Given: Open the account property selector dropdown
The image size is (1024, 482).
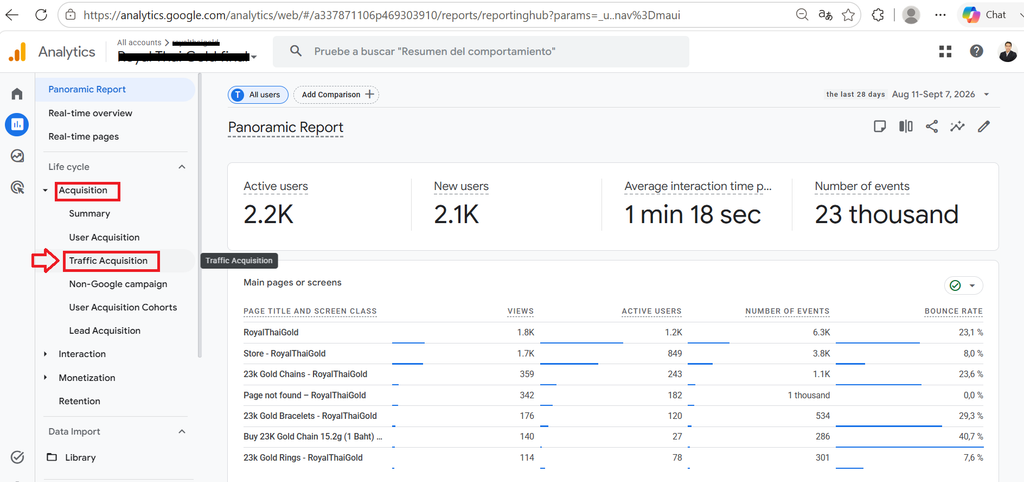Looking at the screenshot, I should click(x=253, y=57).
